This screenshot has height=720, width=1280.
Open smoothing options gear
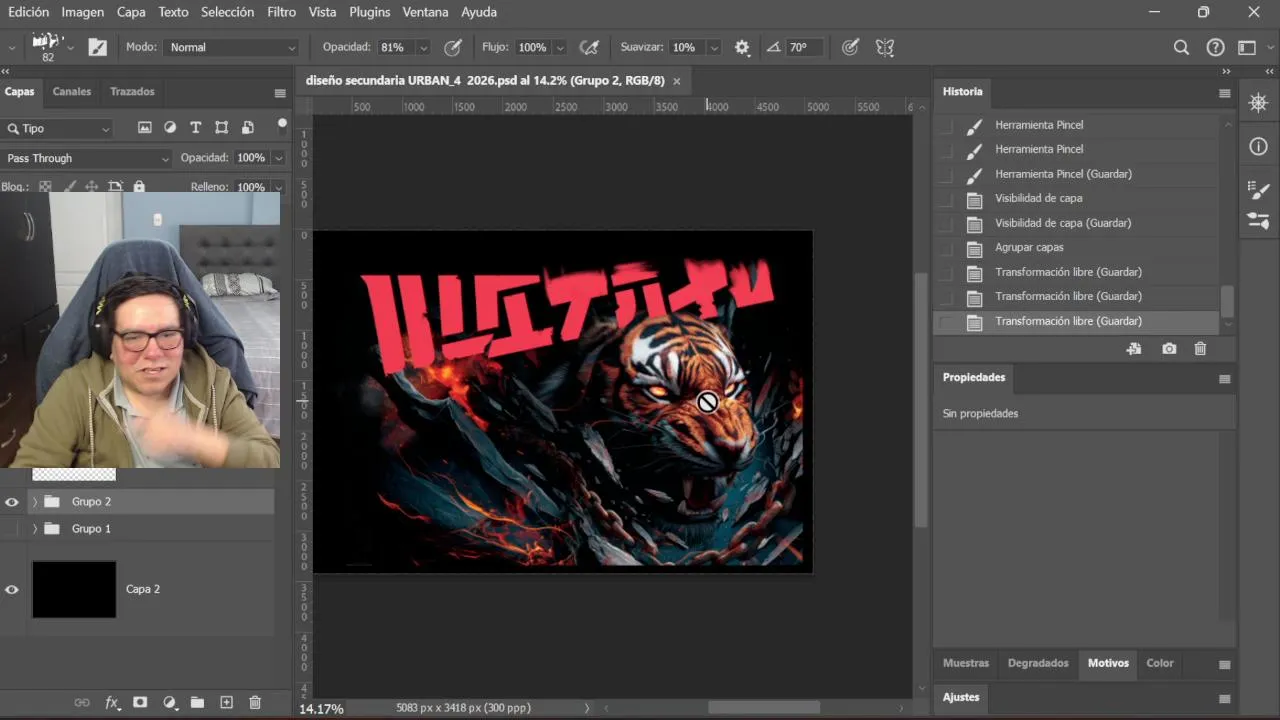click(x=742, y=47)
